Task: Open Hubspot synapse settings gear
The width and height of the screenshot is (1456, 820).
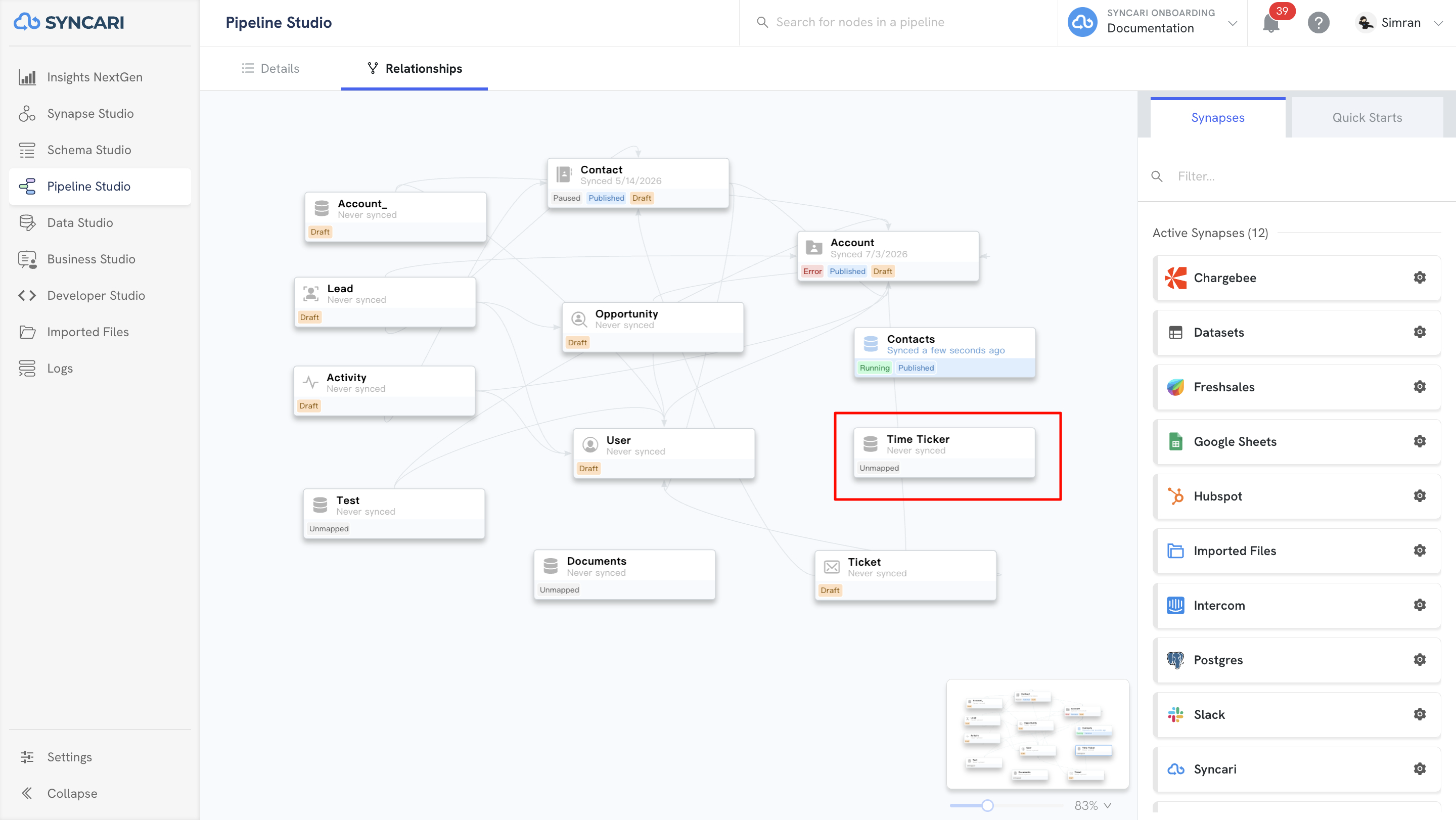Action: 1420,496
